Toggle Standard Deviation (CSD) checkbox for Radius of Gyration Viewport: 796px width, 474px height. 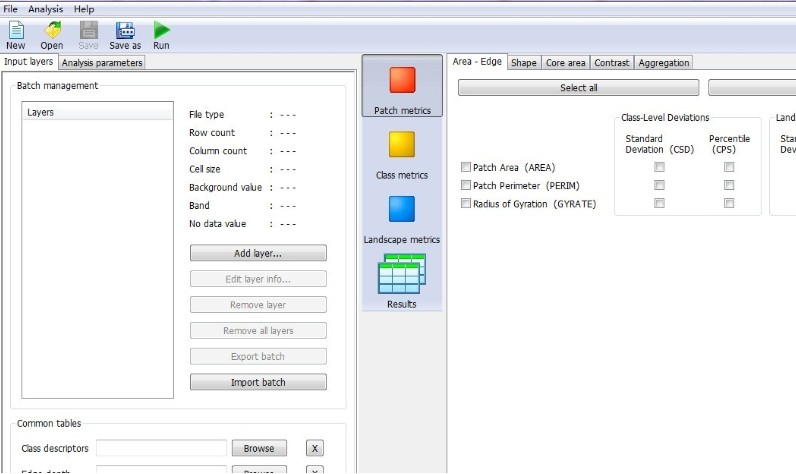(659, 204)
